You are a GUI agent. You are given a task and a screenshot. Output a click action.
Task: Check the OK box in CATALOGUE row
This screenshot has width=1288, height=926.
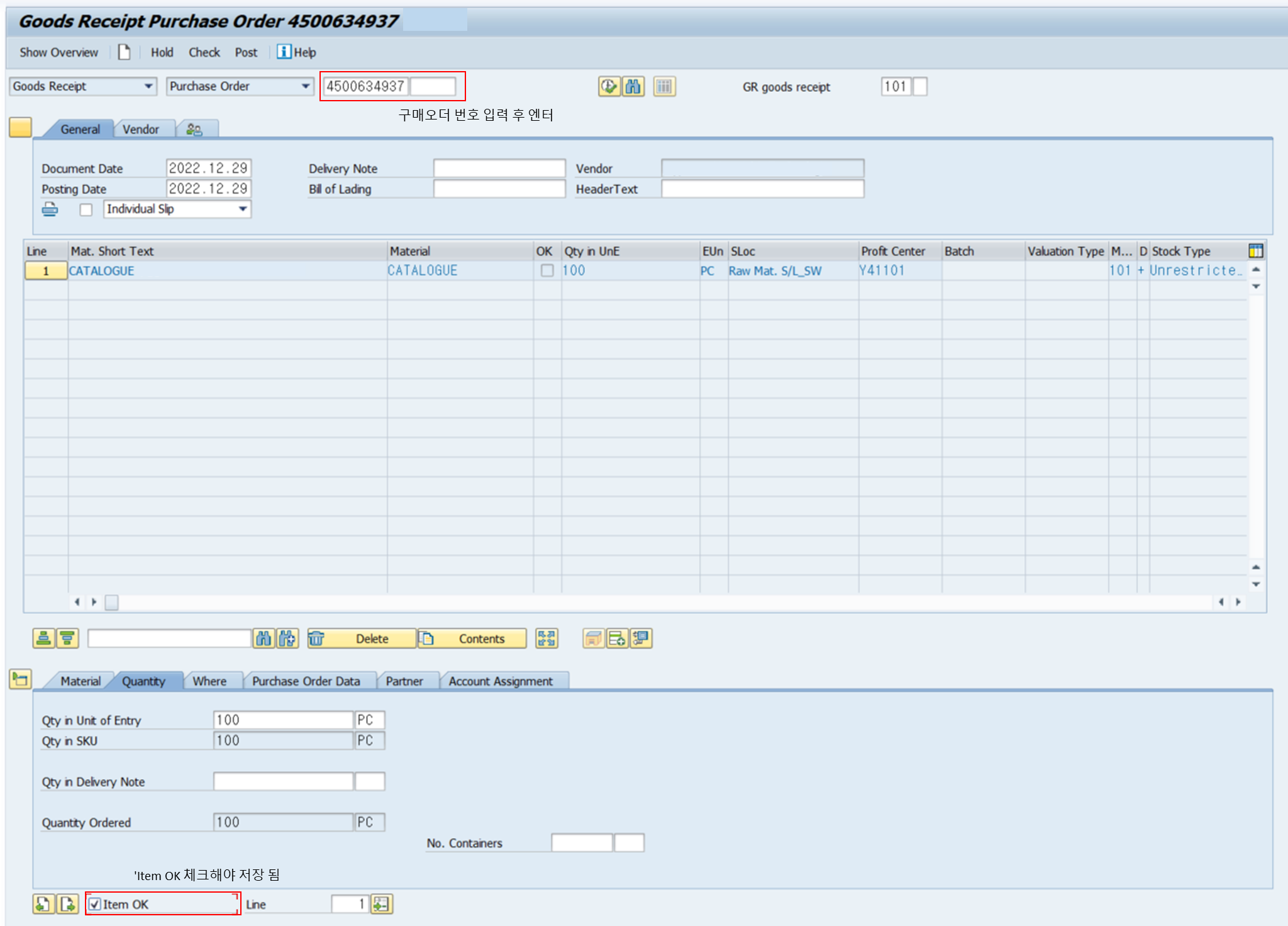[547, 271]
